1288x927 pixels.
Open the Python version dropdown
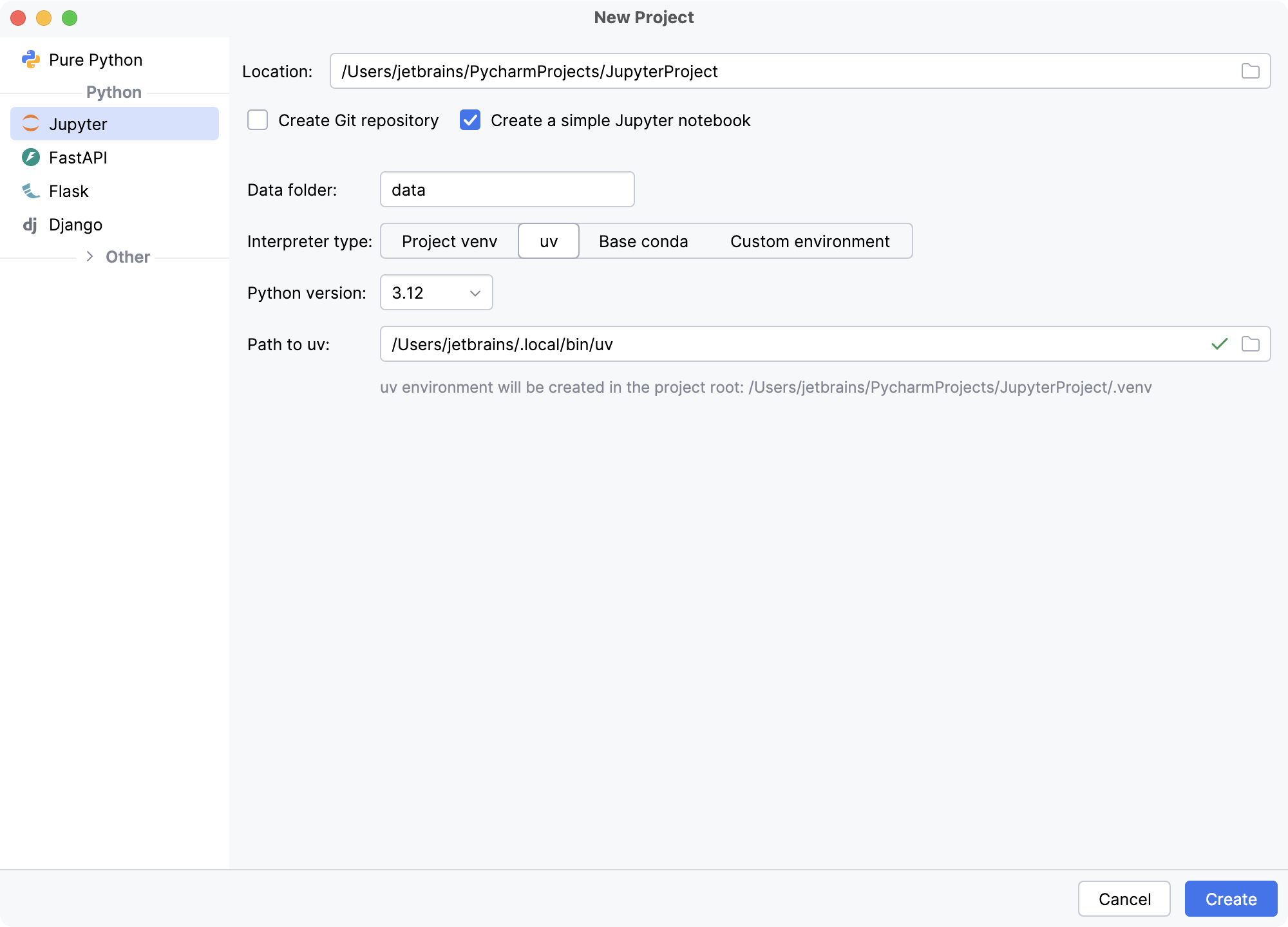coord(436,293)
